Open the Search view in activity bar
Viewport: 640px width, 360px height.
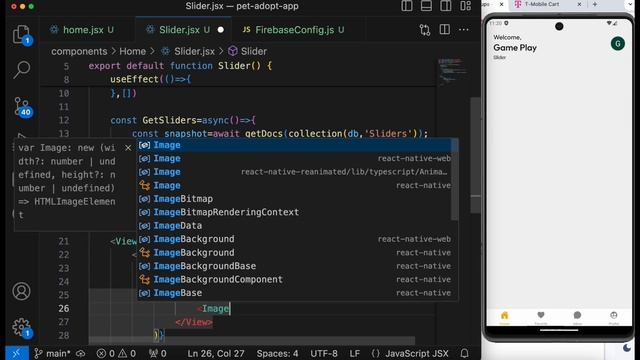click(x=22, y=69)
